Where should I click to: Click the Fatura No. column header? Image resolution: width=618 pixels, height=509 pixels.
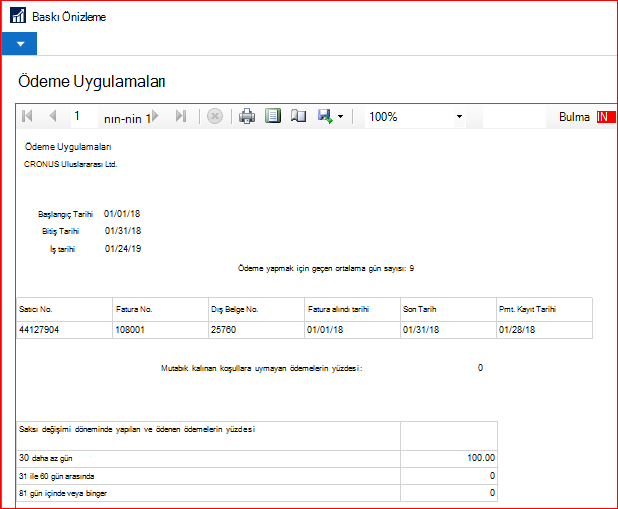(x=160, y=310)
